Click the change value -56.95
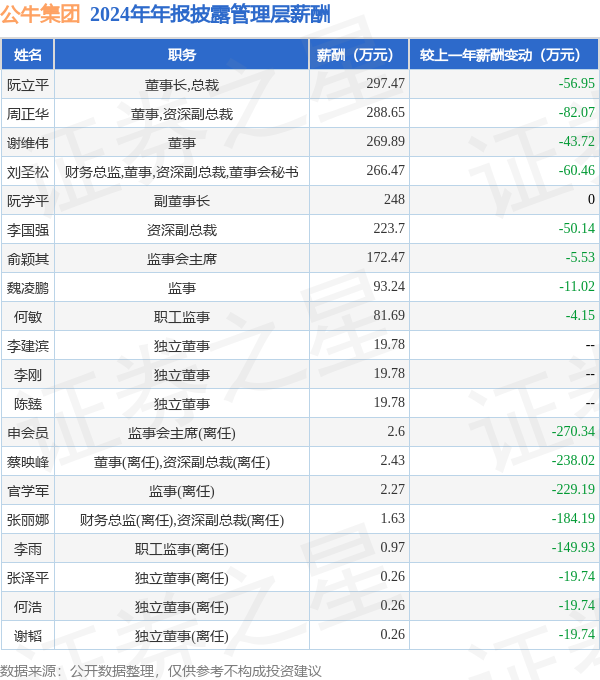The width and height of the screenshot is (600, 680). click(576, 83)
